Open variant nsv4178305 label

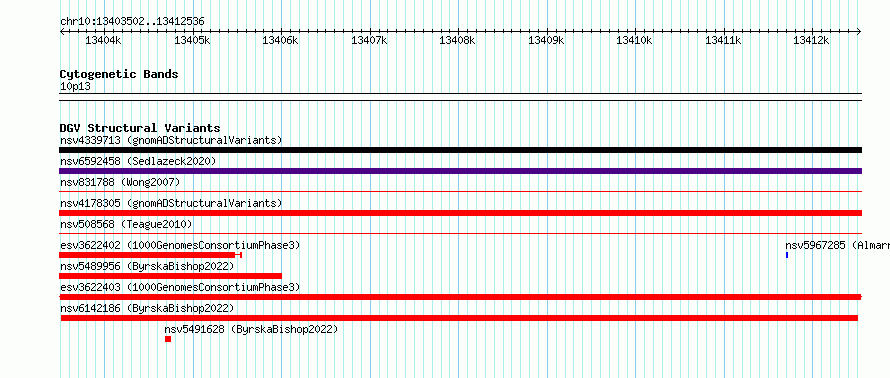[171, 203]
